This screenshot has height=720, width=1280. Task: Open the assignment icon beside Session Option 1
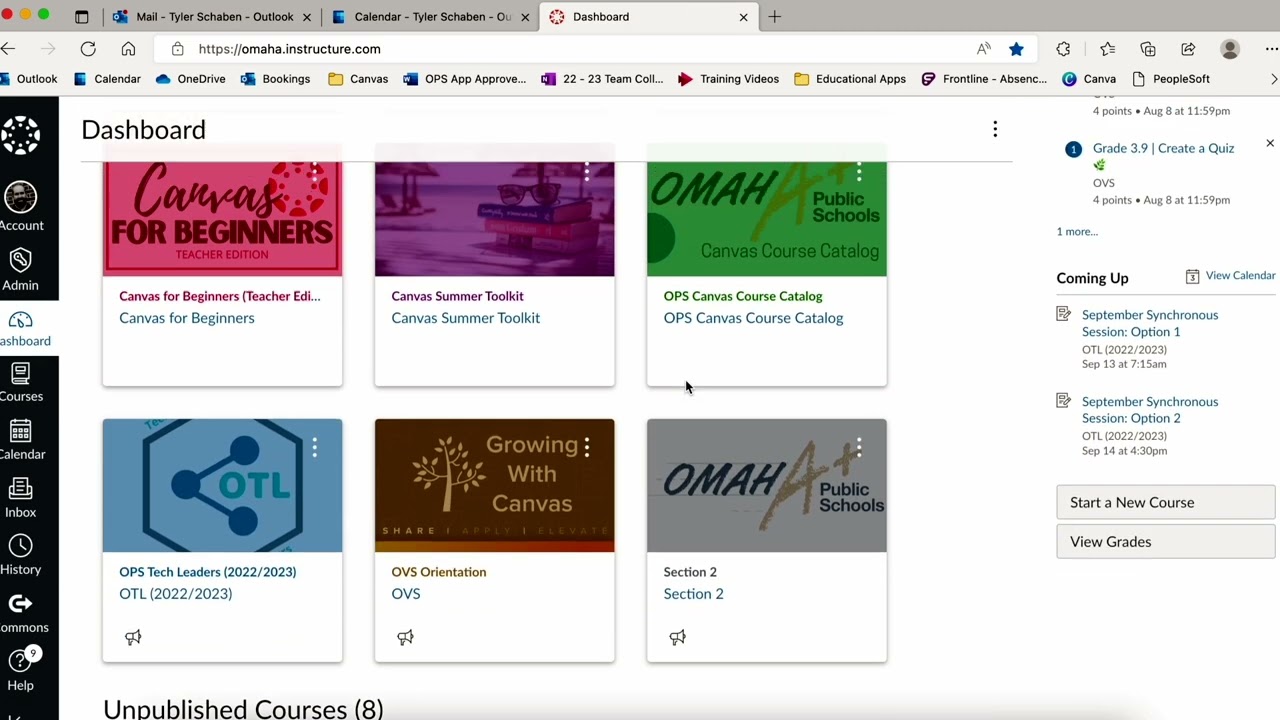click(x=1064, y=314)
